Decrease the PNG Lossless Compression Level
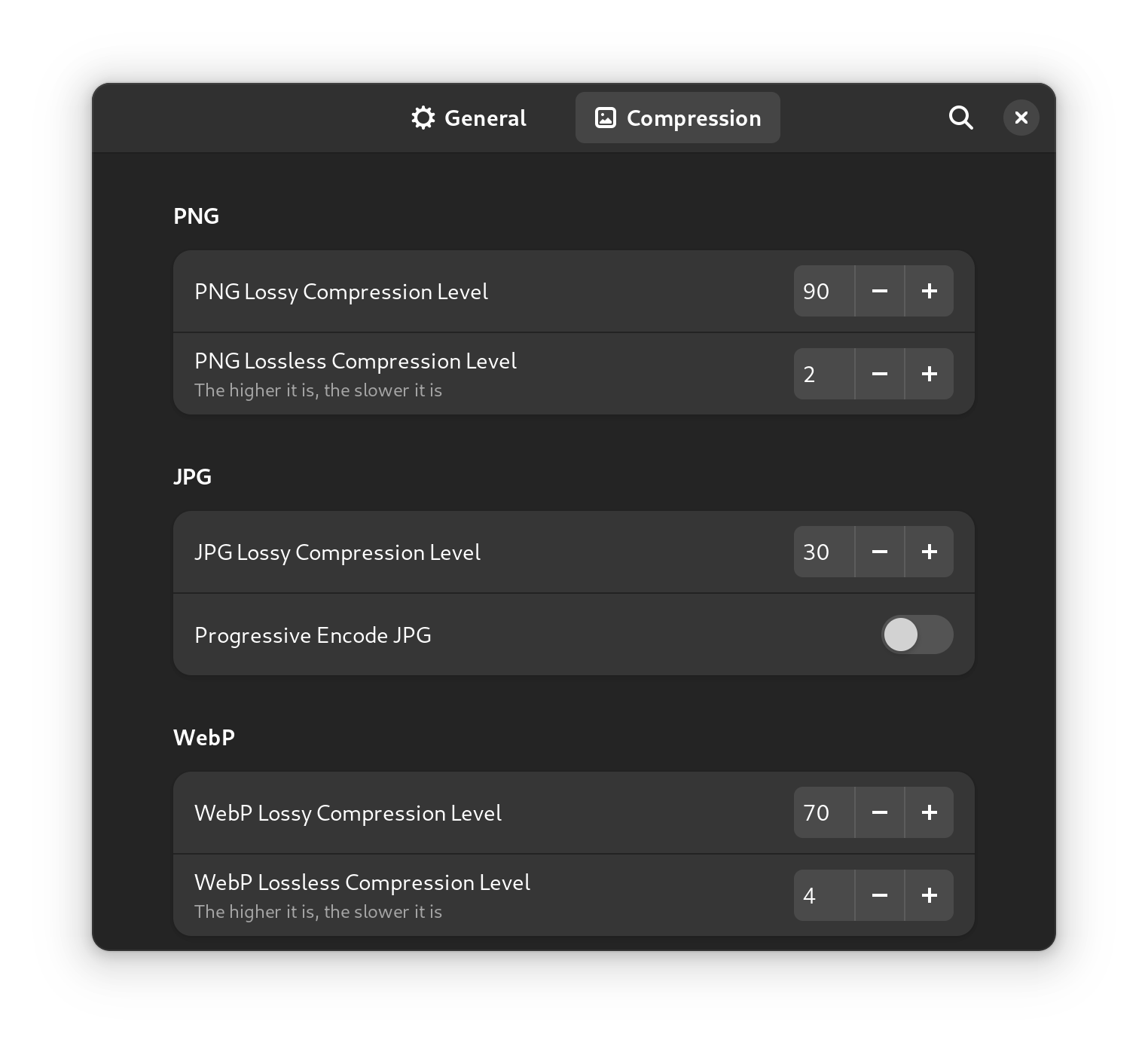 (x=879, y=373)
